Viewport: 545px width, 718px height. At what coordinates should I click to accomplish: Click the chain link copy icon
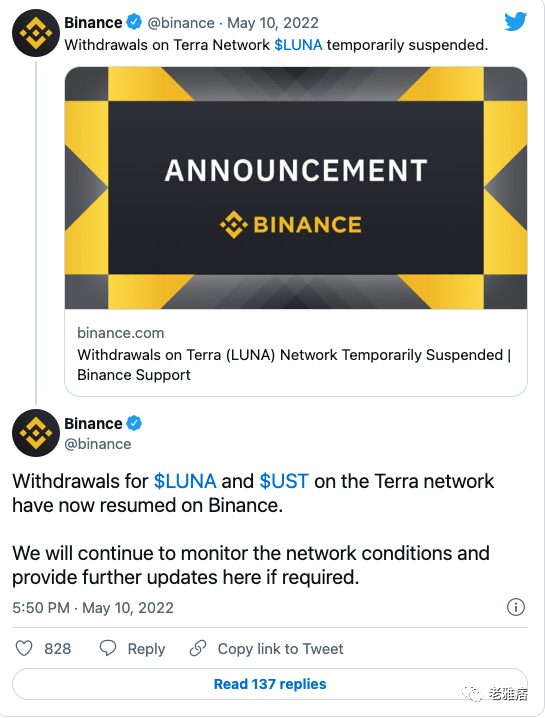tap(198, 648)
